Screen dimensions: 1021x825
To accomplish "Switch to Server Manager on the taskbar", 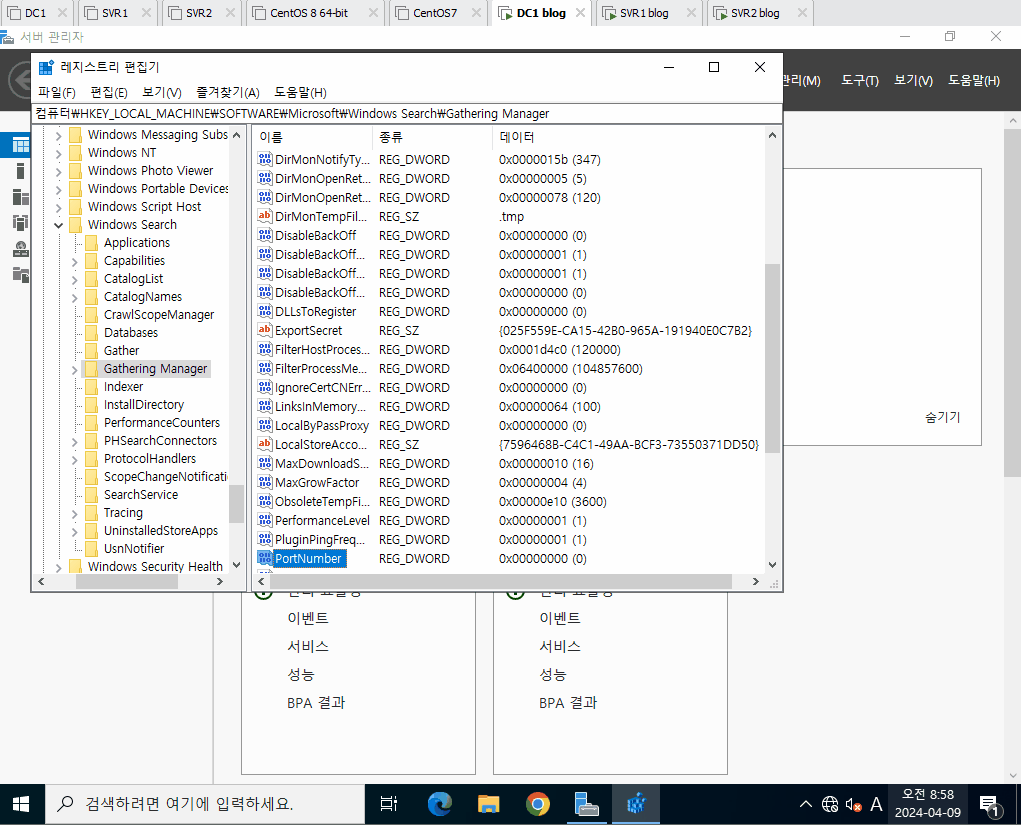I will point(587,805).
